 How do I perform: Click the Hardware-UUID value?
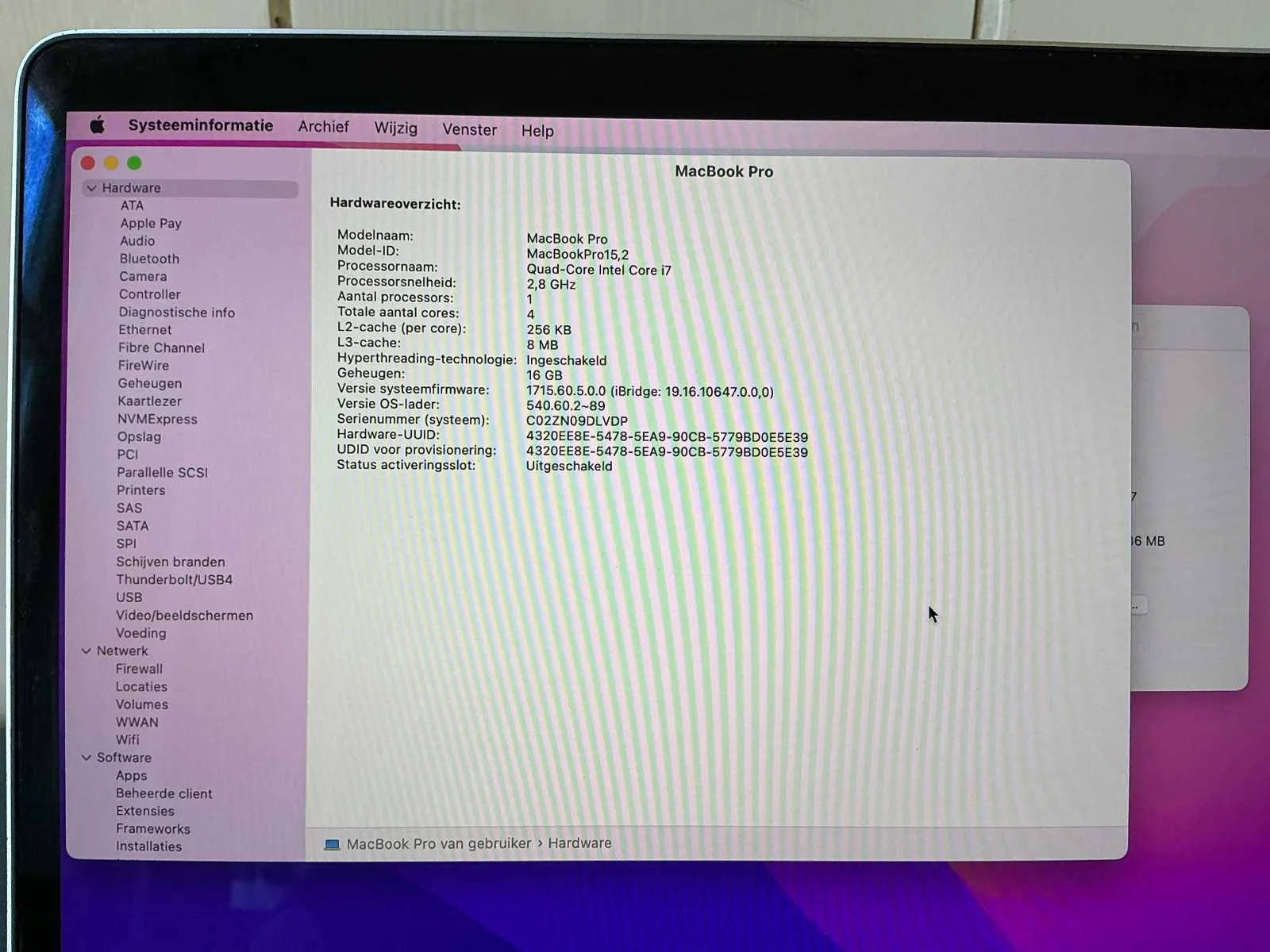pos(668,437)
